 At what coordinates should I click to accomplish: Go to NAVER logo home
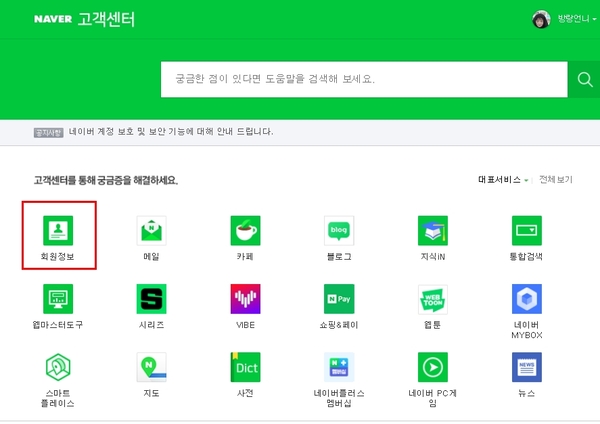[x=53, y=19]
